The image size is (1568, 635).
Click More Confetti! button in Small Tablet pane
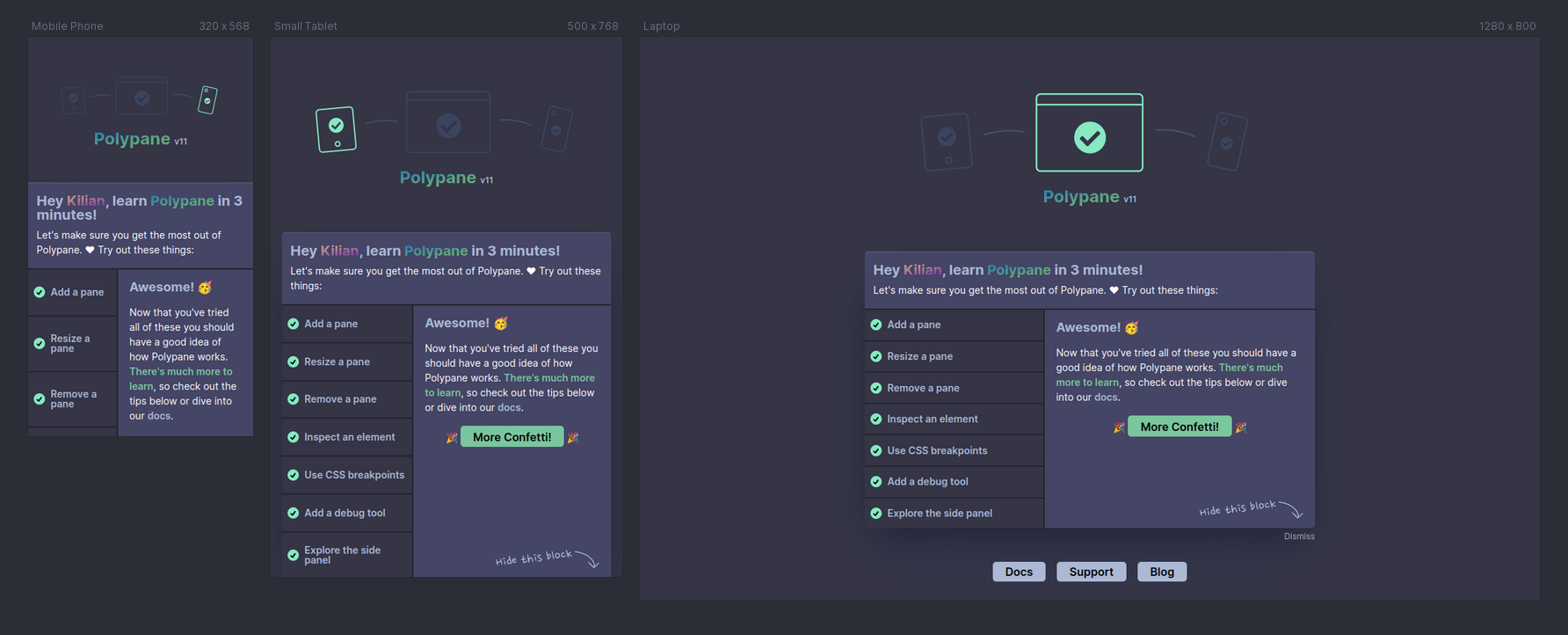pos(512,437)
